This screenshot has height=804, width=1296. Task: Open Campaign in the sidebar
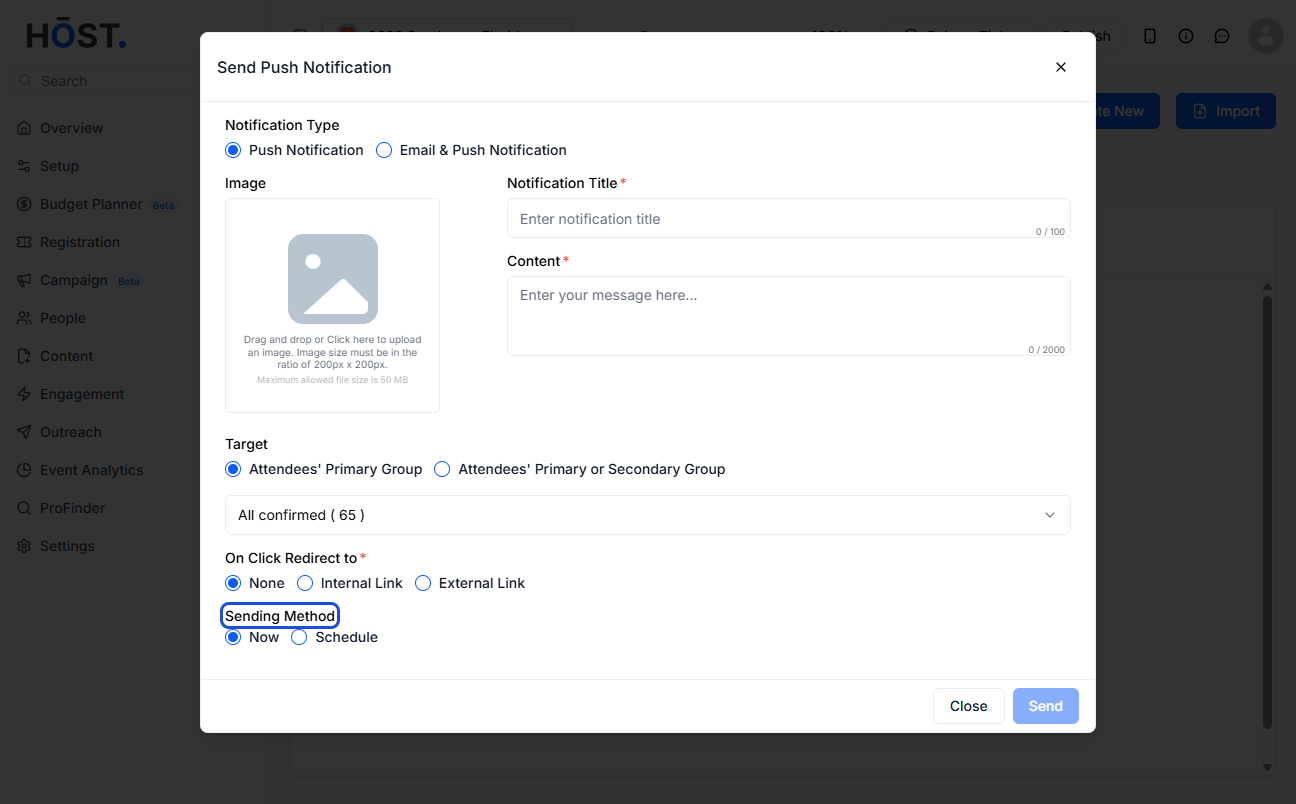point(74,280)
